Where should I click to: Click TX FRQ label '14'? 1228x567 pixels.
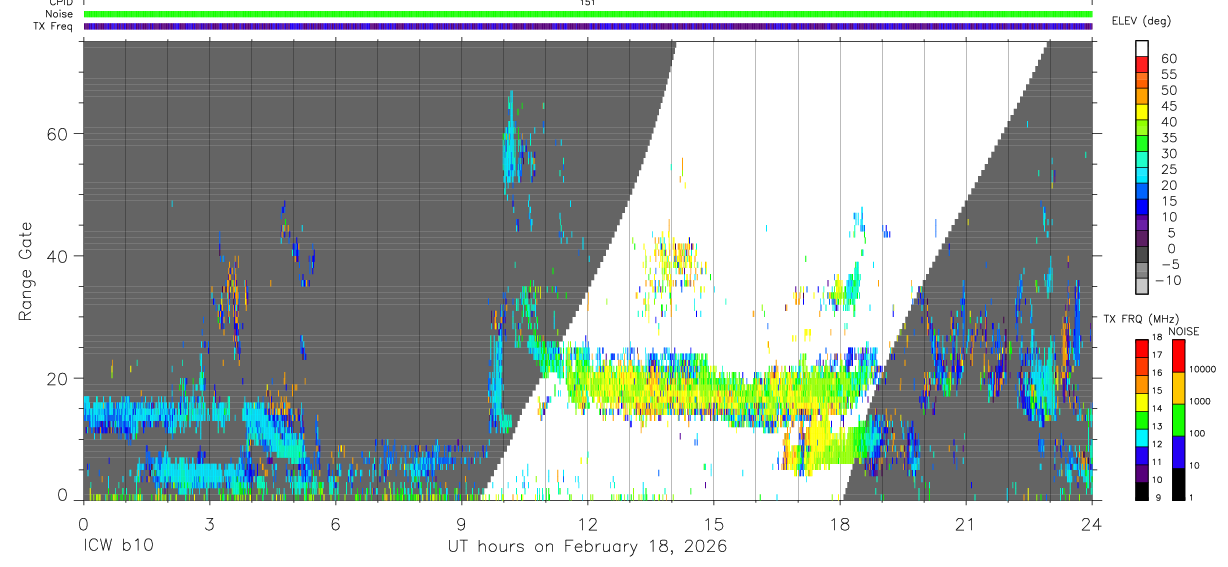point(1157,408)
